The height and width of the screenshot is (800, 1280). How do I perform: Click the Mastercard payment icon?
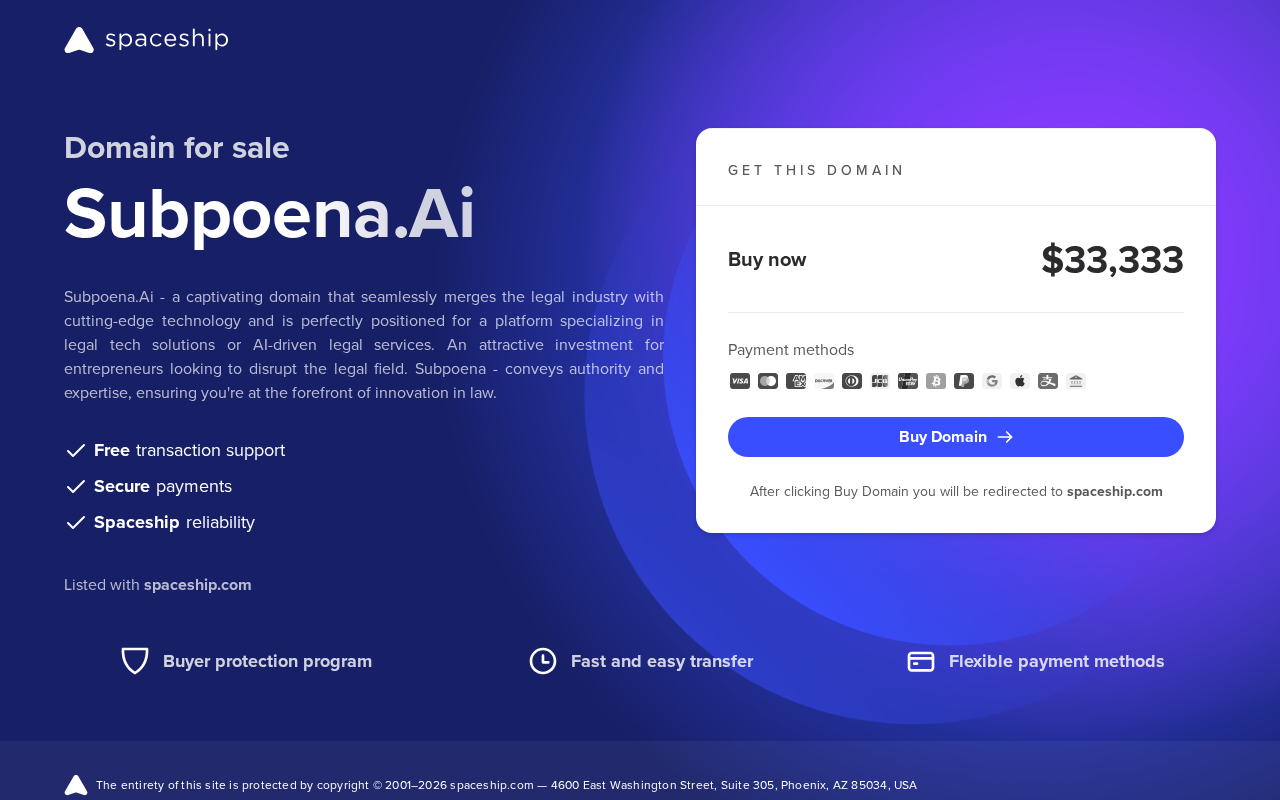(x=768, y=381)
